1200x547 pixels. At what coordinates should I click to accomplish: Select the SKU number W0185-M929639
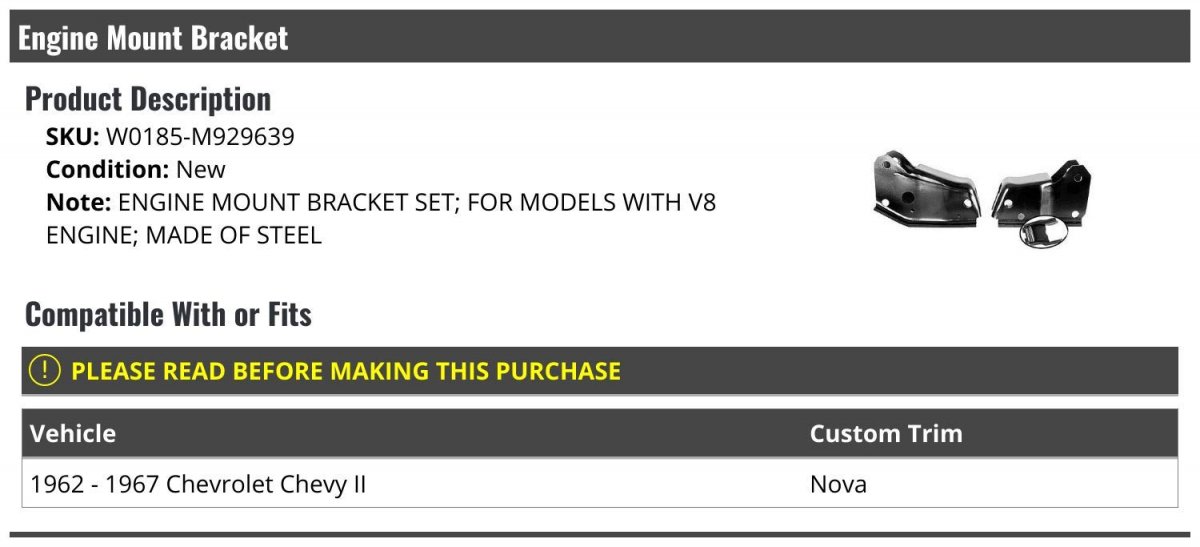coord(200,136)
